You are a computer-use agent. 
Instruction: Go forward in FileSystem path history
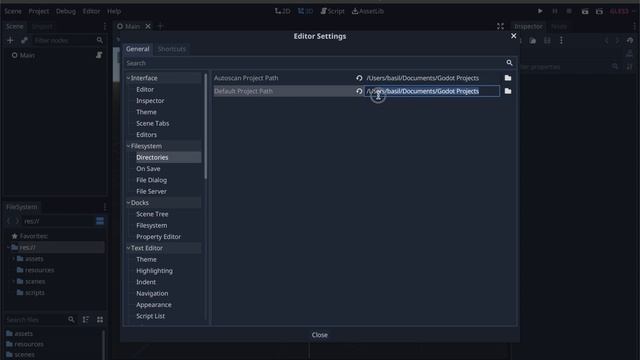[17, 221]
